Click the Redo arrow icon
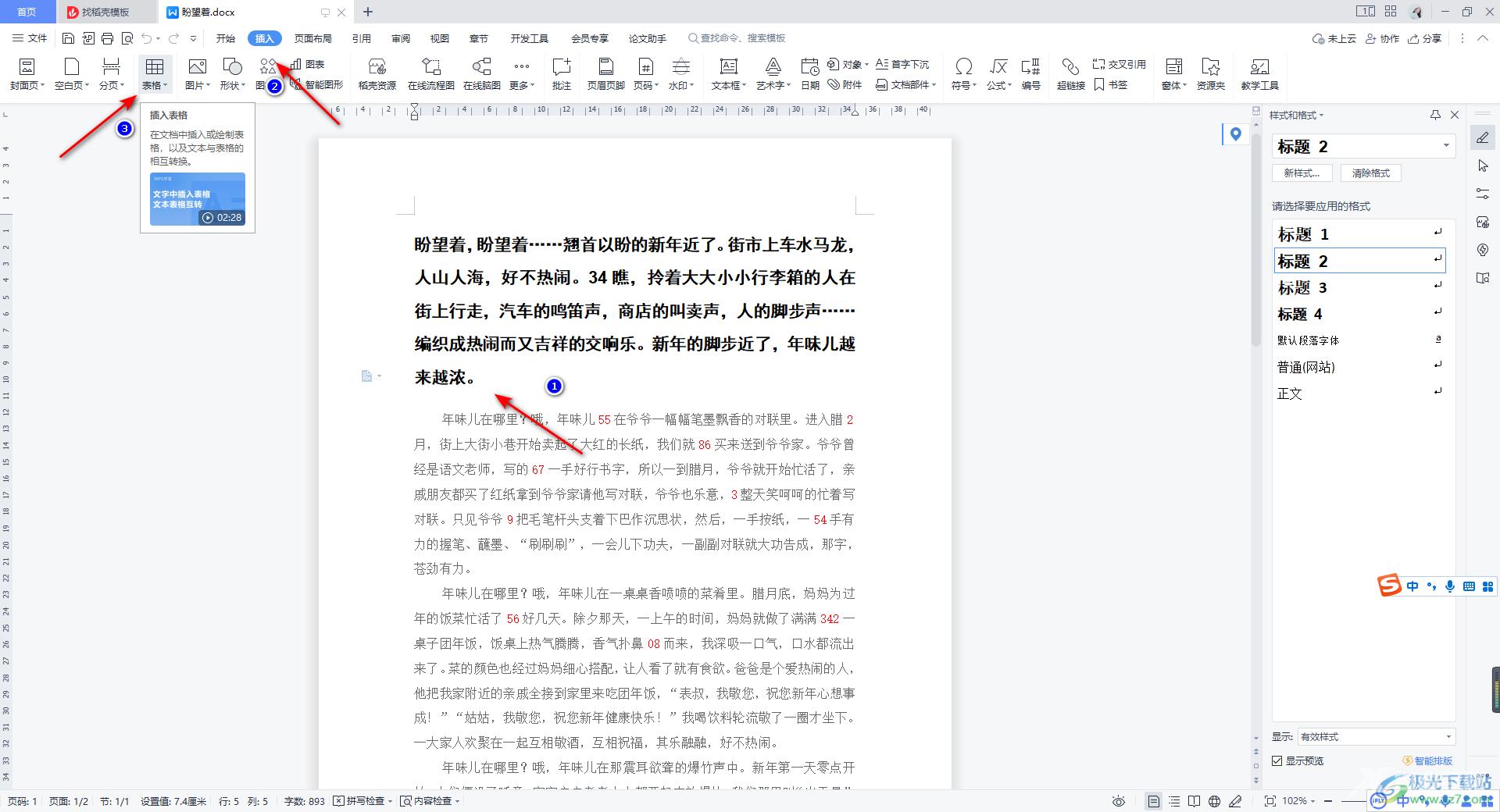 click(173, 38)
